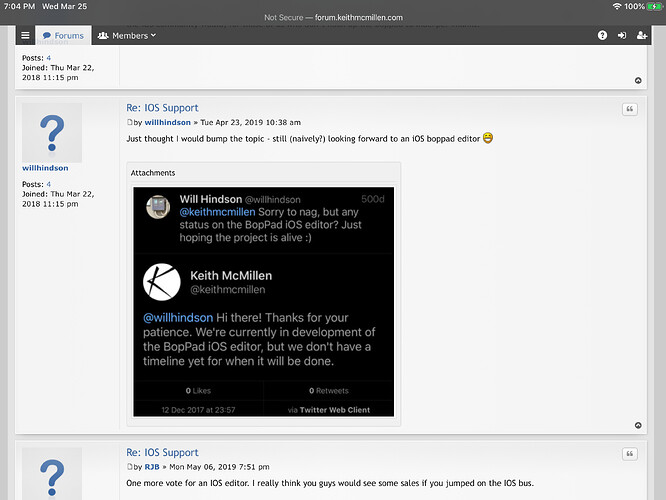The height and width of the screenshot is (500, 666).
Task: Switch to the Forums tab
Action: pyautogui.click(x=63, y=36)
